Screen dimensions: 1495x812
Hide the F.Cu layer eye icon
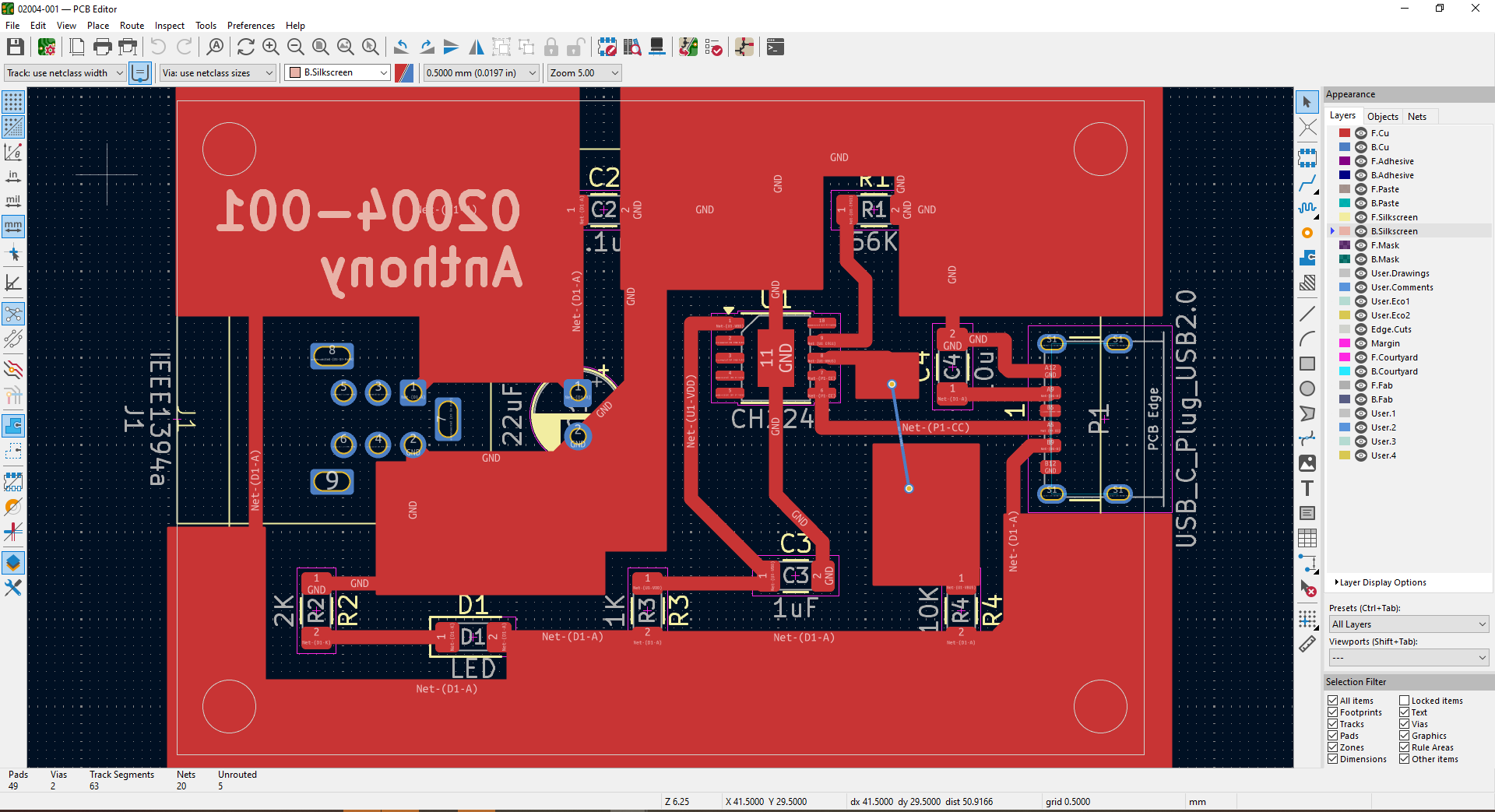pos(1361,133)
